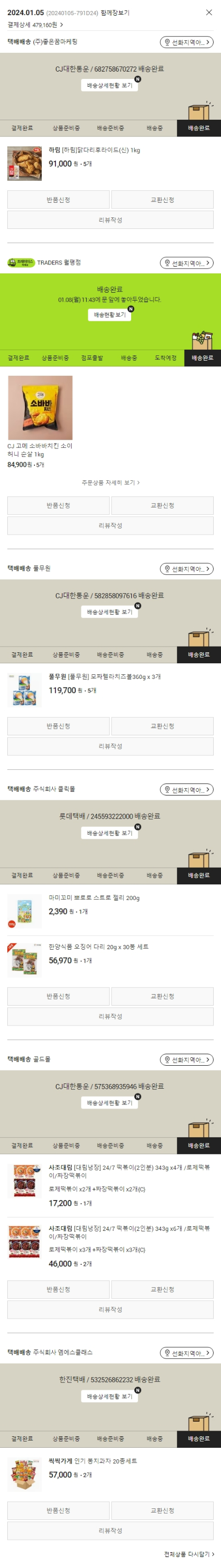Open 주문상품 자세히 보기 link

(x=110, y=483)
